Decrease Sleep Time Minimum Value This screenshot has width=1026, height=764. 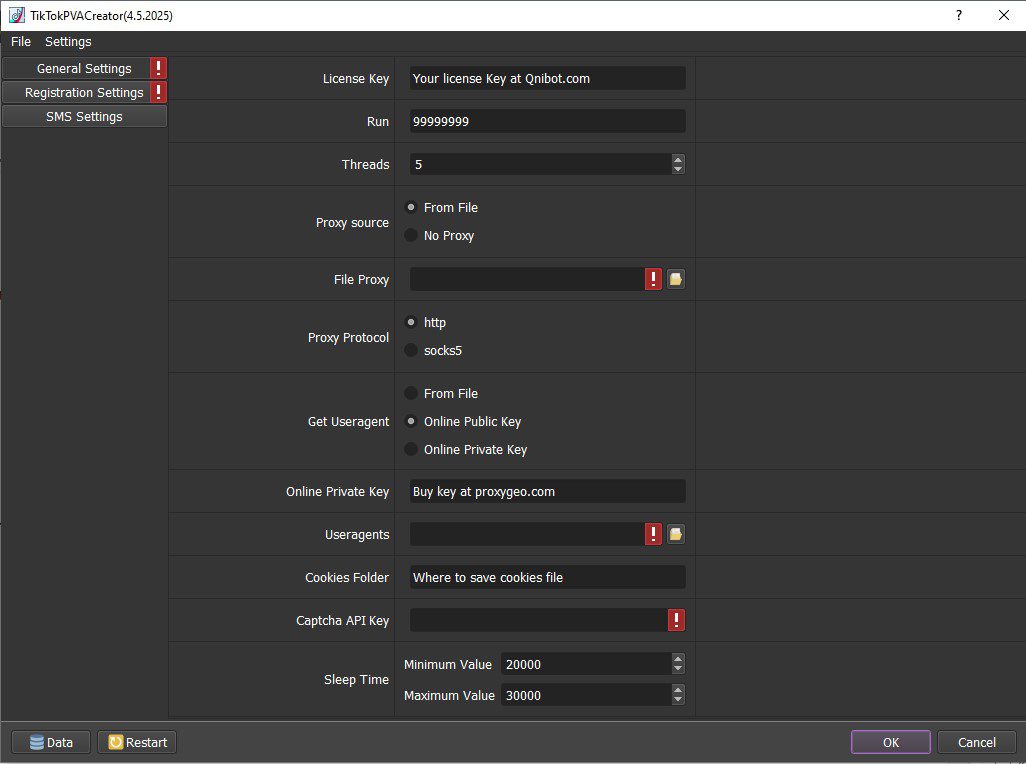[x=678, y=669]
